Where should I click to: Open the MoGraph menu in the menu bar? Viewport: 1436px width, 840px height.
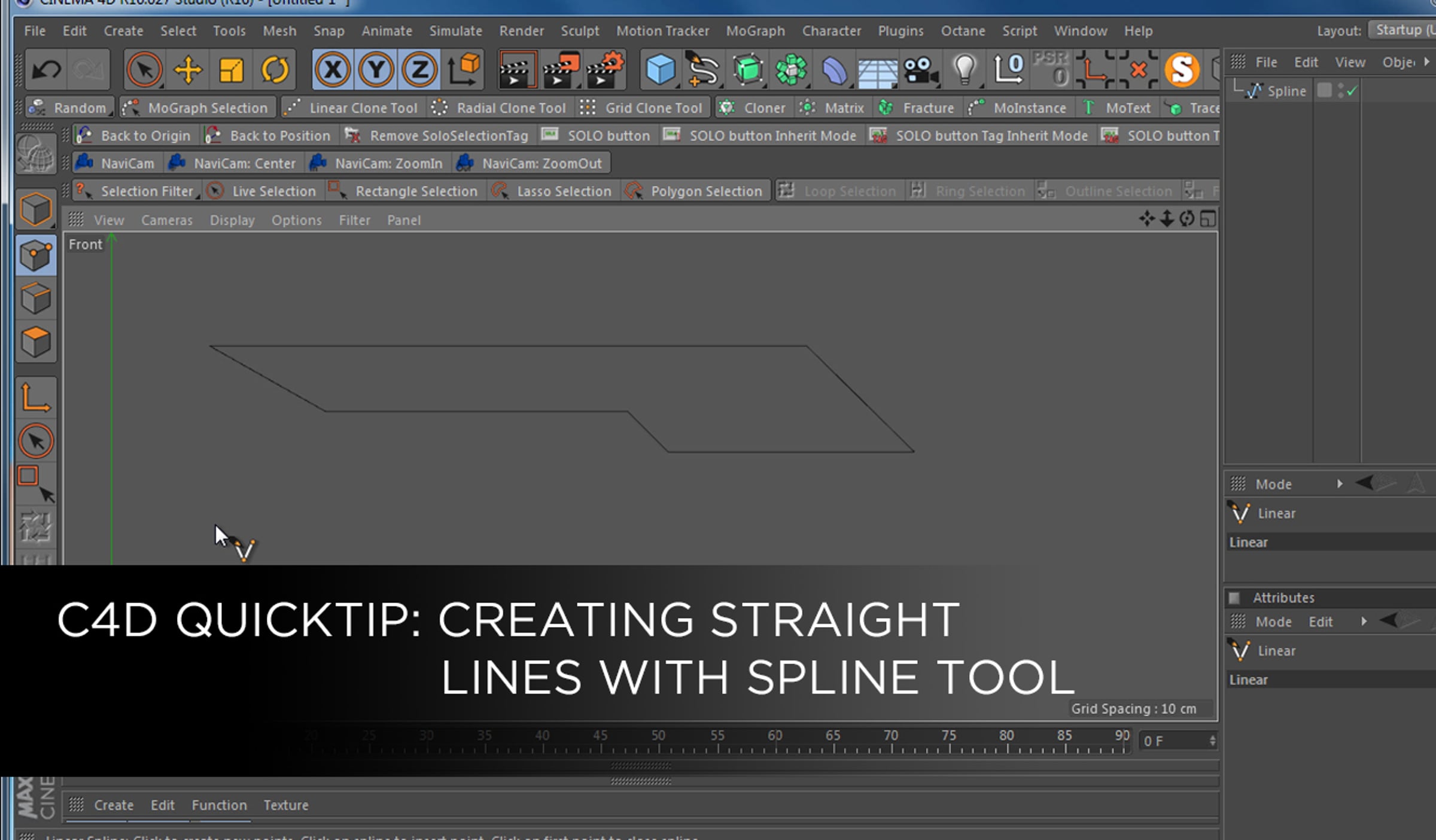(755, 31)
